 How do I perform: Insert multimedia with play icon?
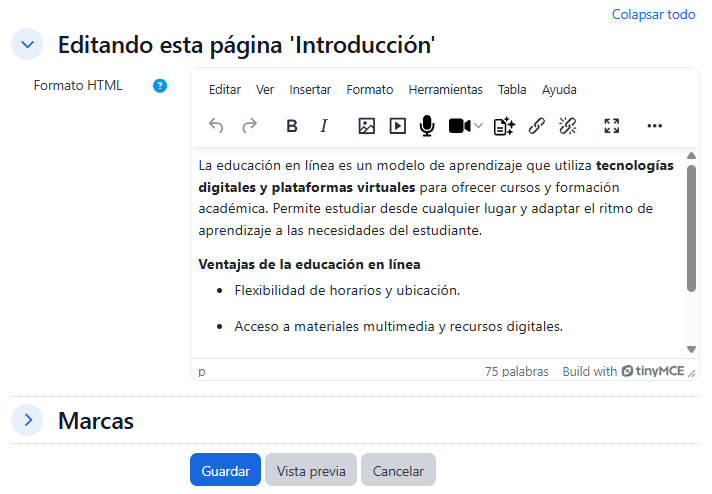pos(397,125)
